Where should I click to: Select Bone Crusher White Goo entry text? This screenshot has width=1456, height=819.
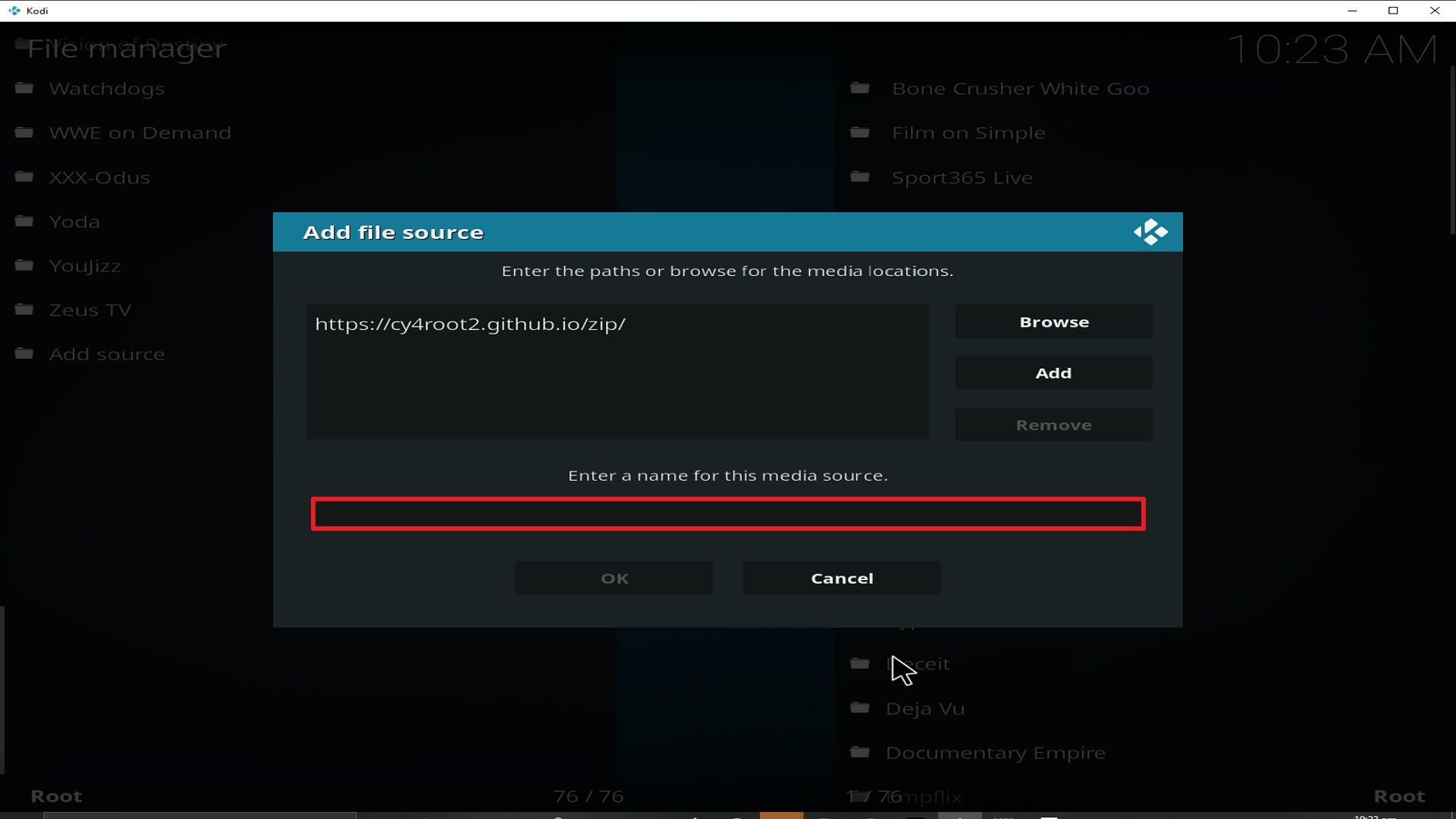[x=1021, y=89]
